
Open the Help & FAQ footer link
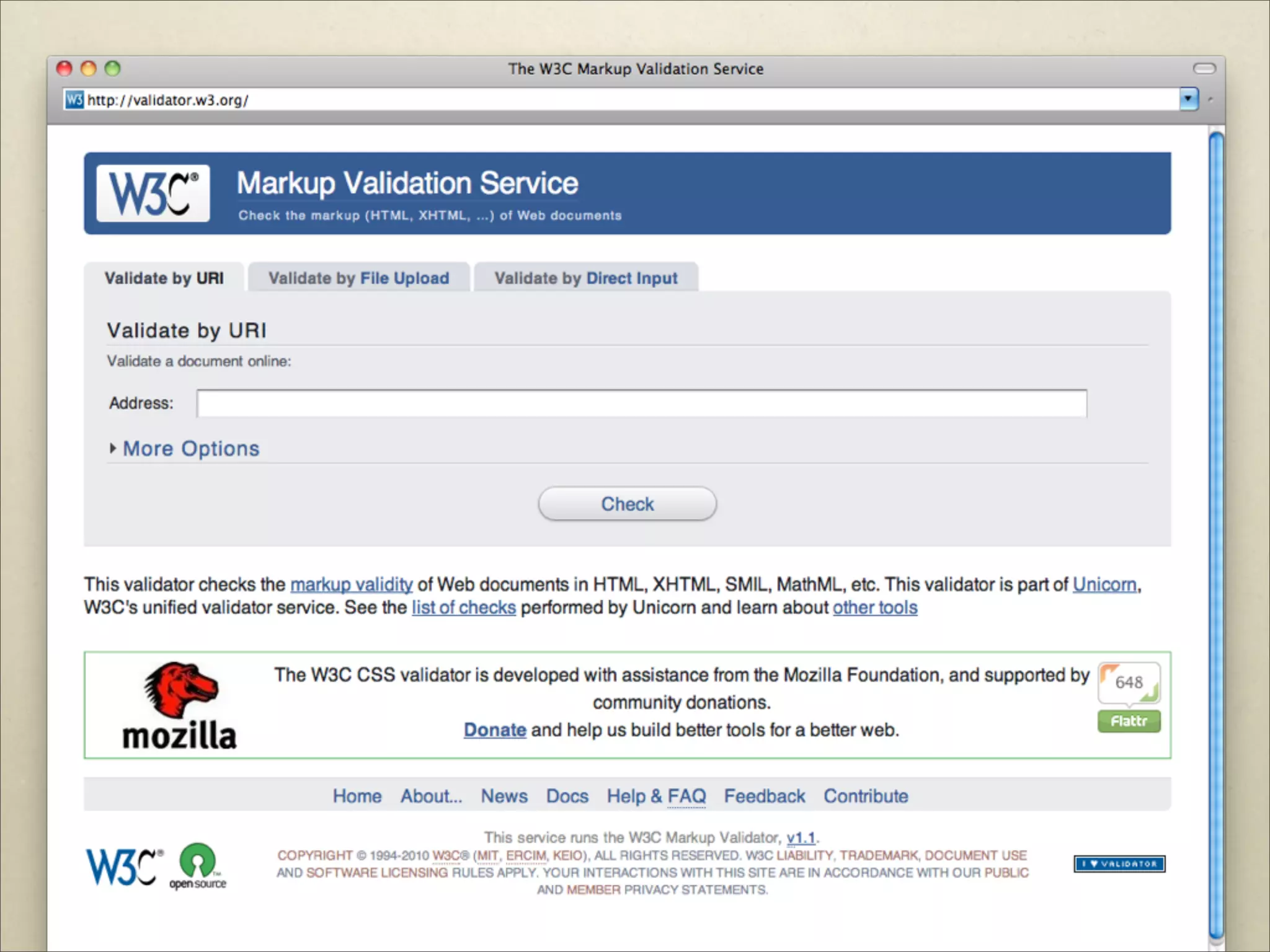(x=656, y=796)
